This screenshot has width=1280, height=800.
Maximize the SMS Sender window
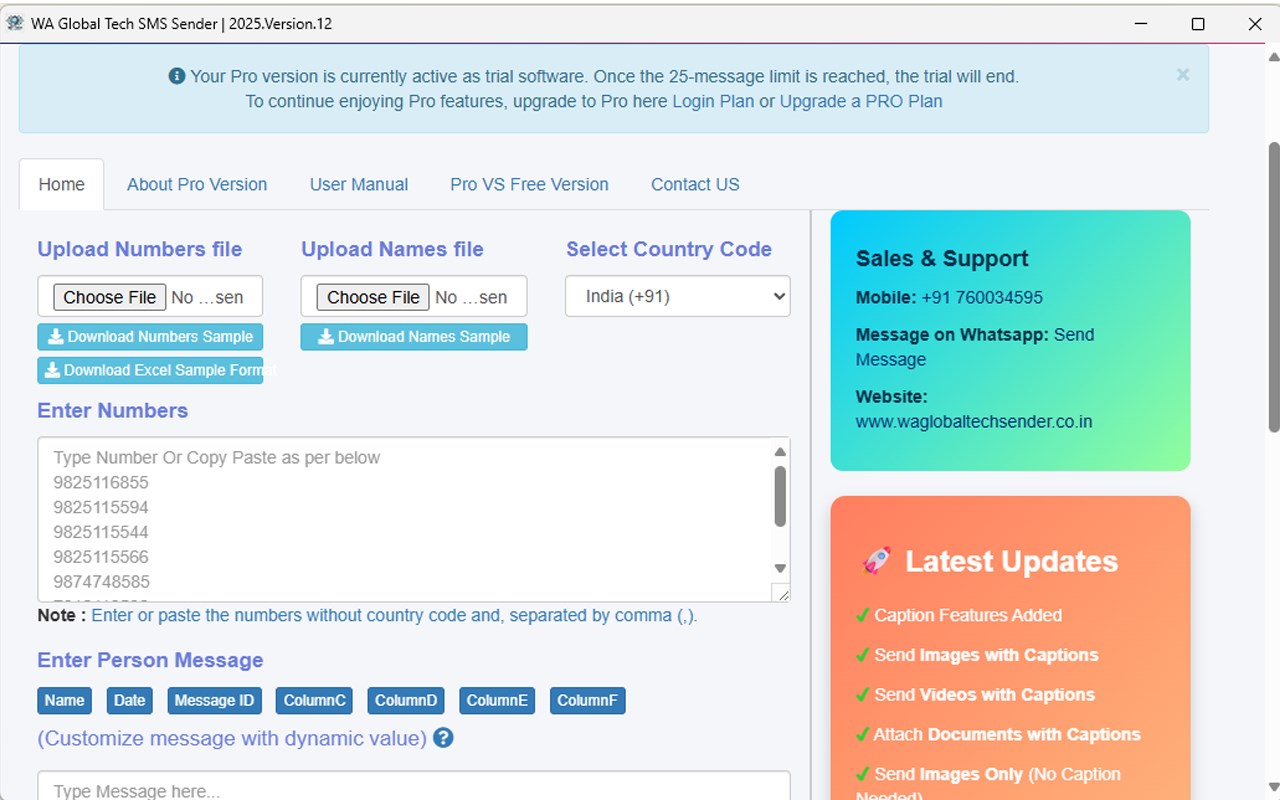(x=1198, y=24)
